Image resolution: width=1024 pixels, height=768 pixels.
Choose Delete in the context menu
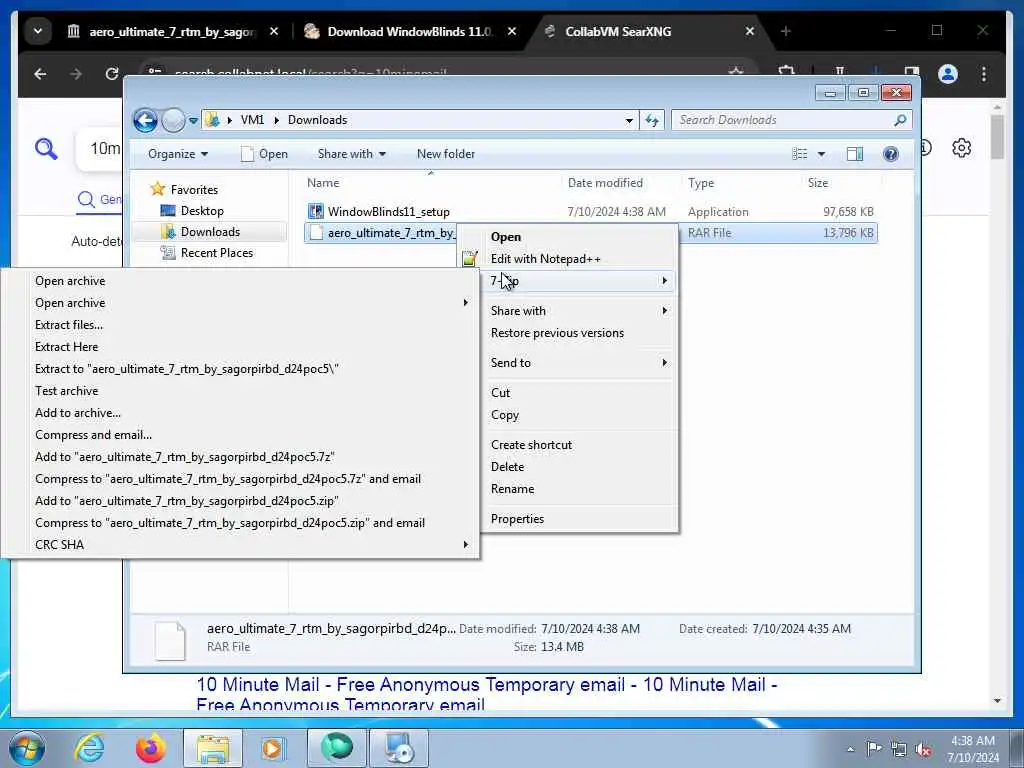(x=568, y=467)
